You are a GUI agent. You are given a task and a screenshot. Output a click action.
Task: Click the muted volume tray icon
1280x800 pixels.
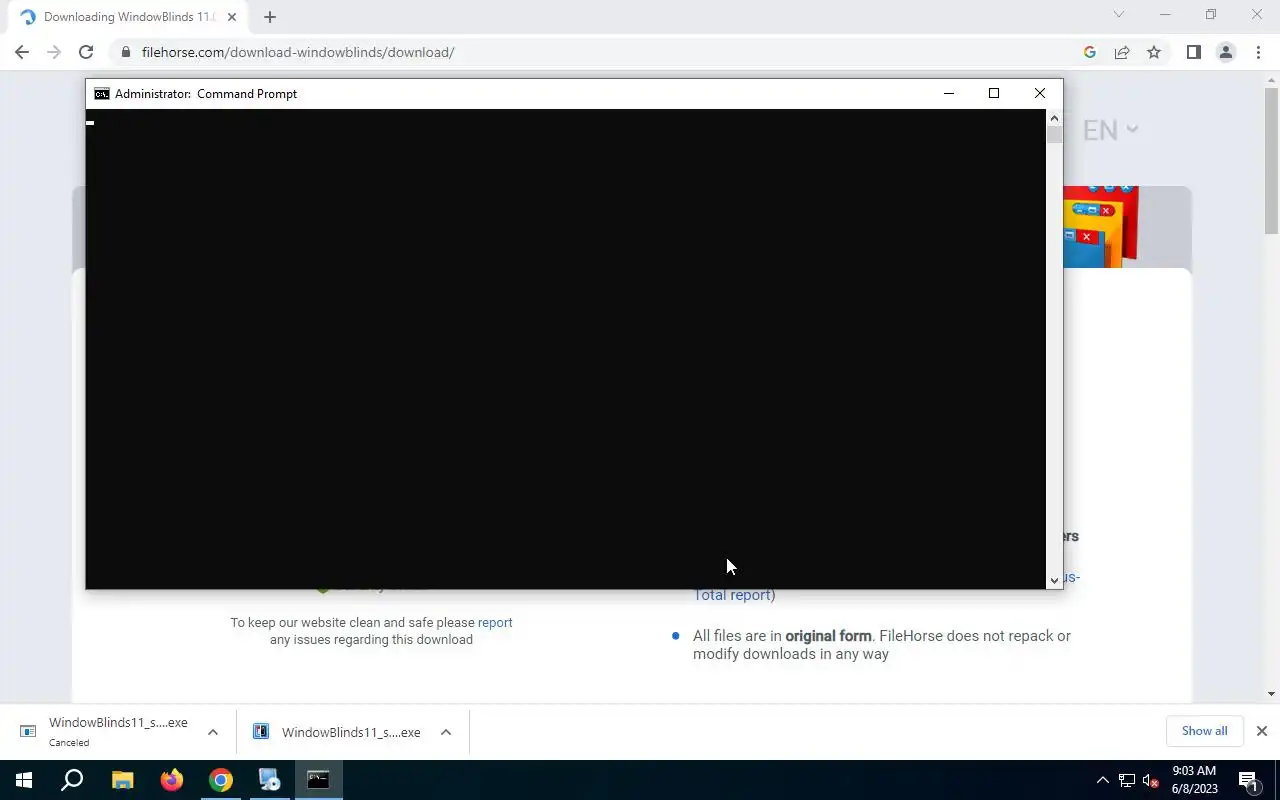tap(1150, 780)
